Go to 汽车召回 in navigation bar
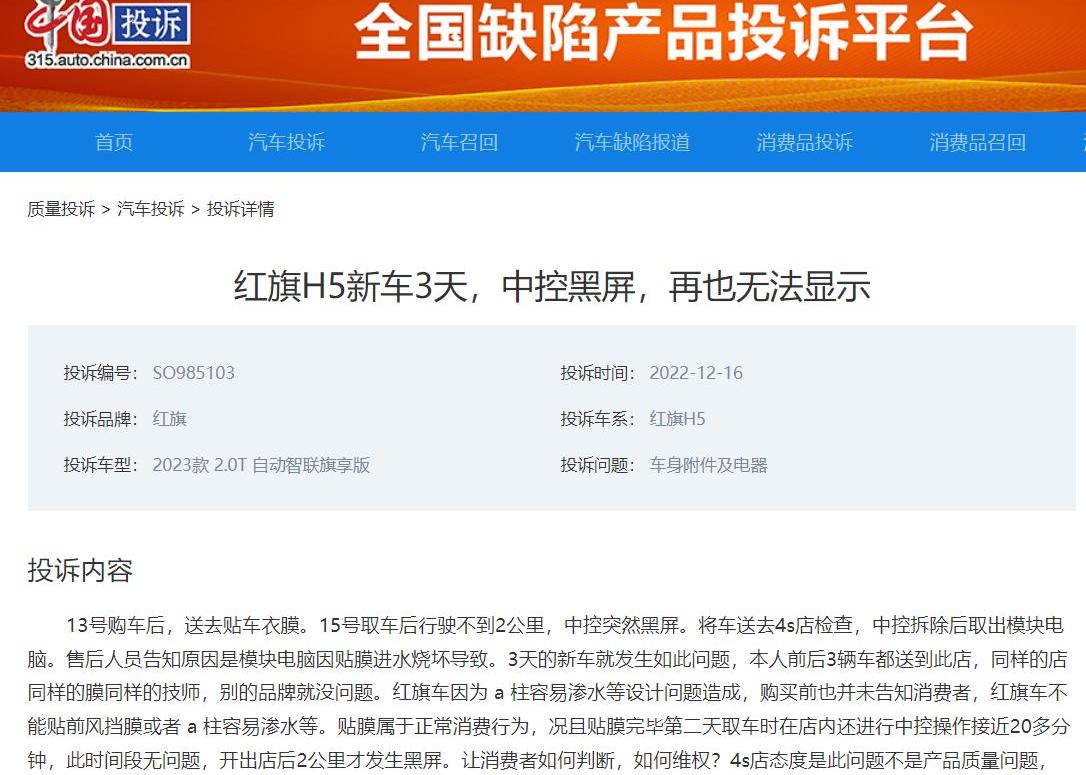Screen dimensions: 1086x775 coord(459,142)
